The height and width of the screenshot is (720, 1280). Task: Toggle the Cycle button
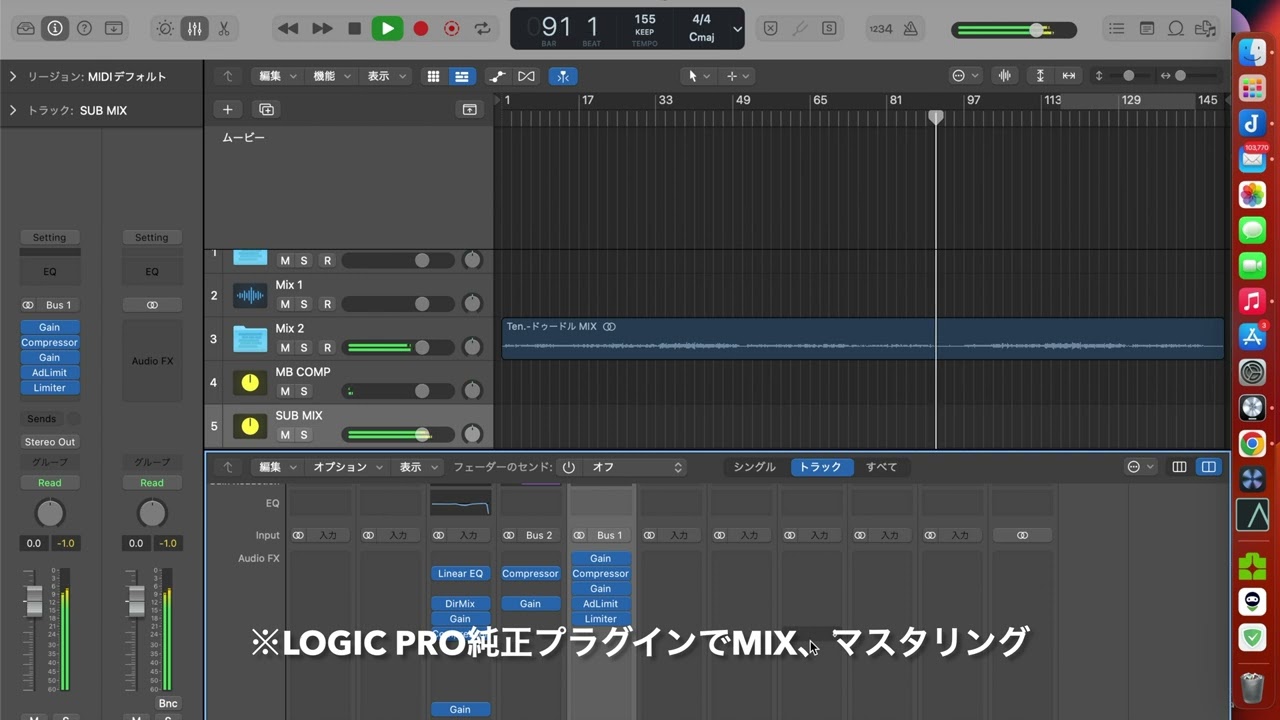pyautogui.click(x=483, y=29)
